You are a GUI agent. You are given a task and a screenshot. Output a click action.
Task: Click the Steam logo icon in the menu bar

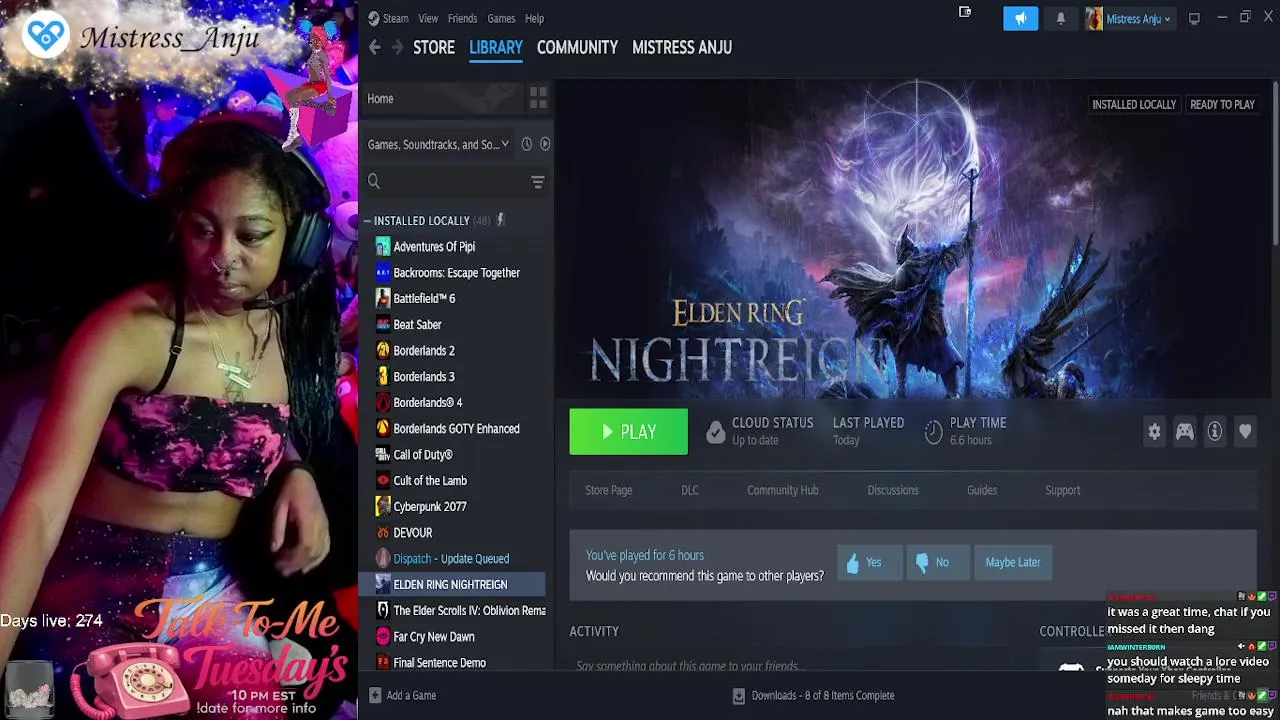tap(373, 18)
